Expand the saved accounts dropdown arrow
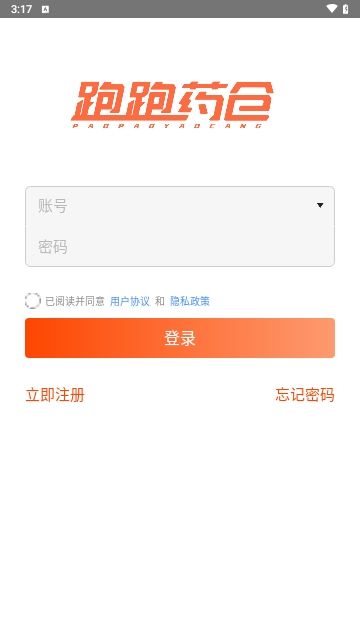 tap(320, 205)
